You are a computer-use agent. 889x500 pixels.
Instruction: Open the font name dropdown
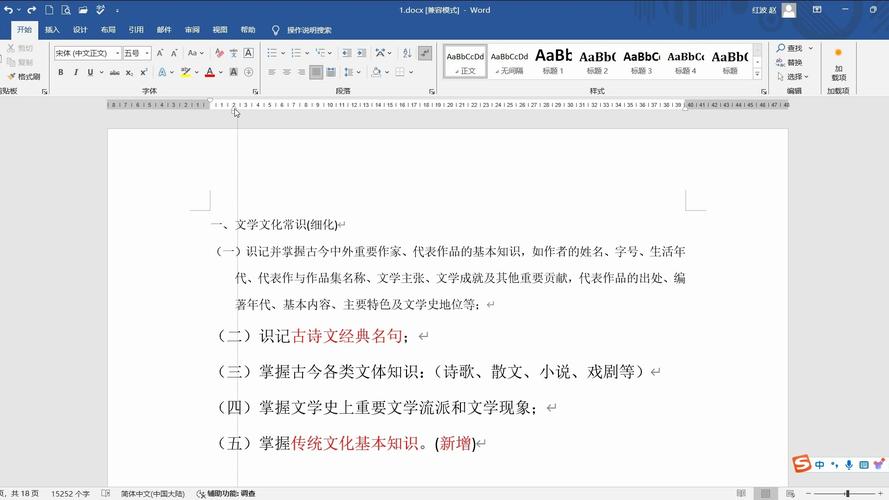pos(118,53)
